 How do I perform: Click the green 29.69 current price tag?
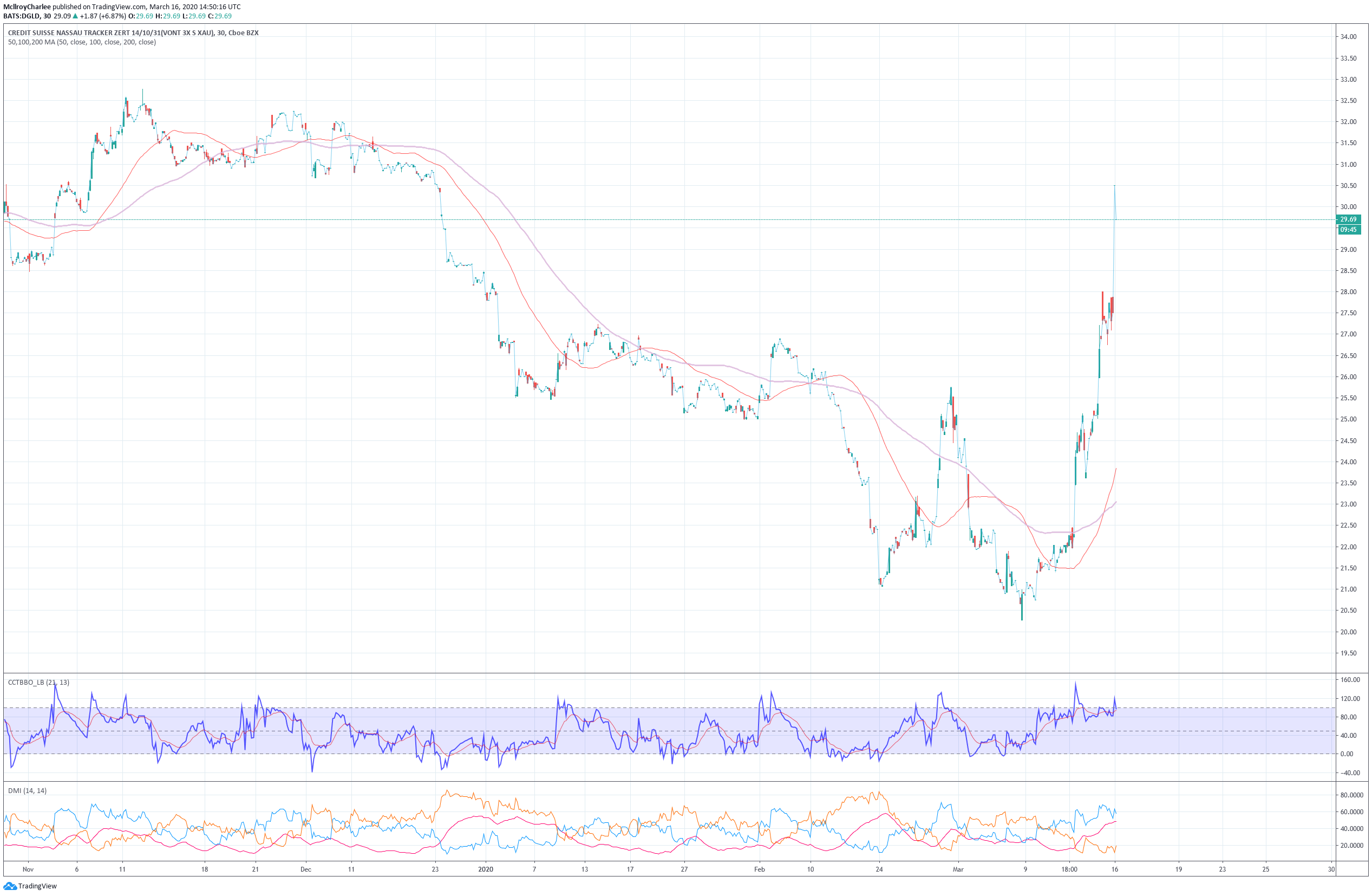[x=1348, y=219]
